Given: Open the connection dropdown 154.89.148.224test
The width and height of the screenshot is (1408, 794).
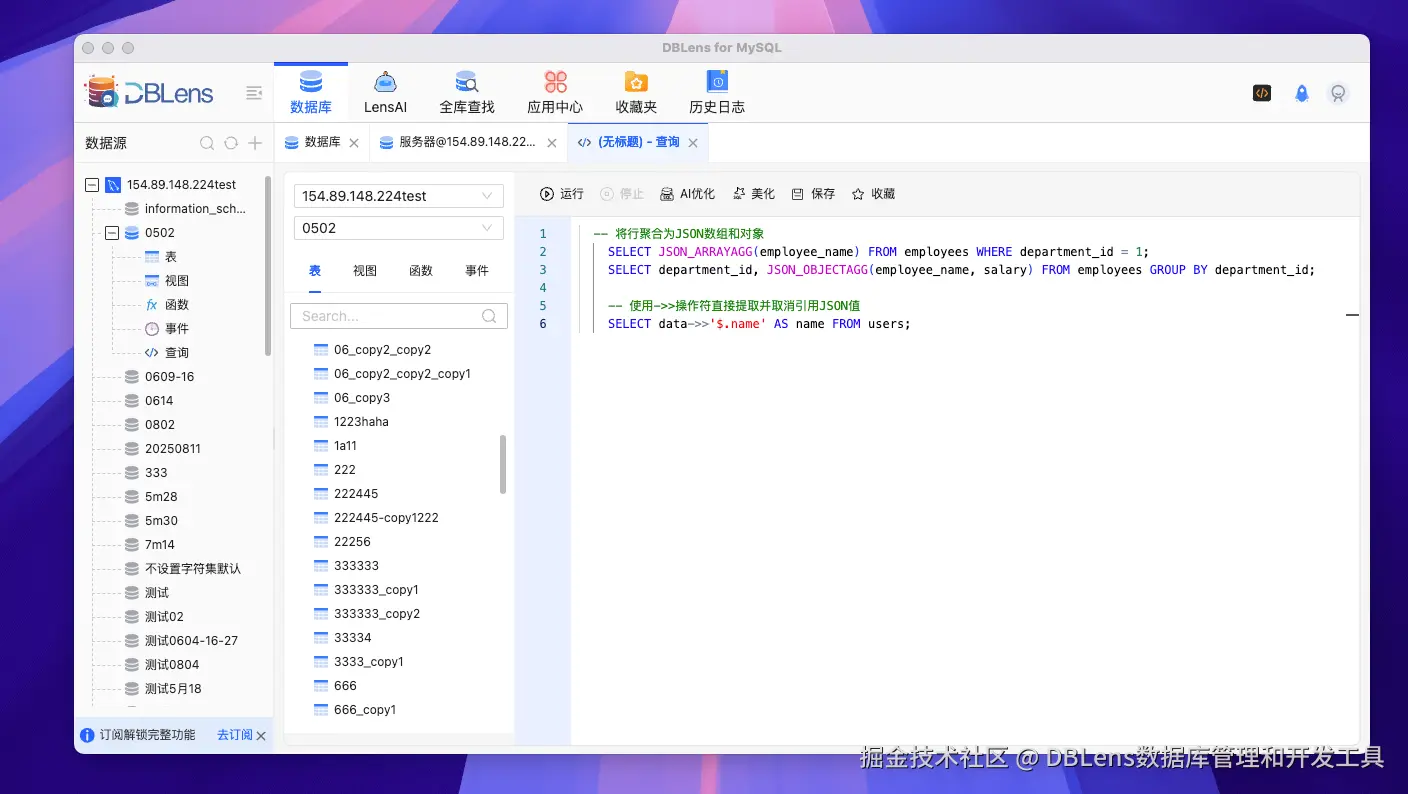Looking at the screenshot, I should point(399,196).
